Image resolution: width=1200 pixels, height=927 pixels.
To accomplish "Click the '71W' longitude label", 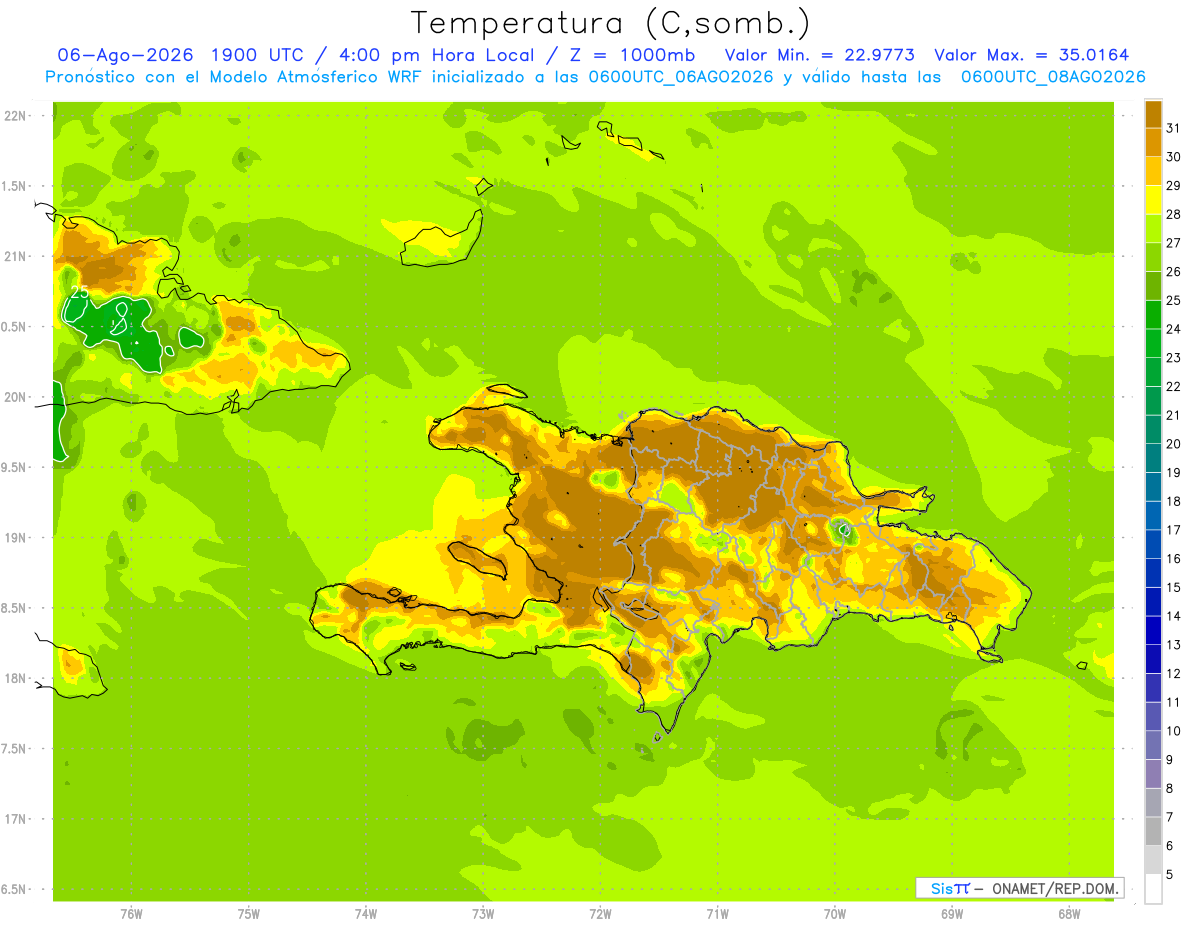I will (x=717, y=914).
